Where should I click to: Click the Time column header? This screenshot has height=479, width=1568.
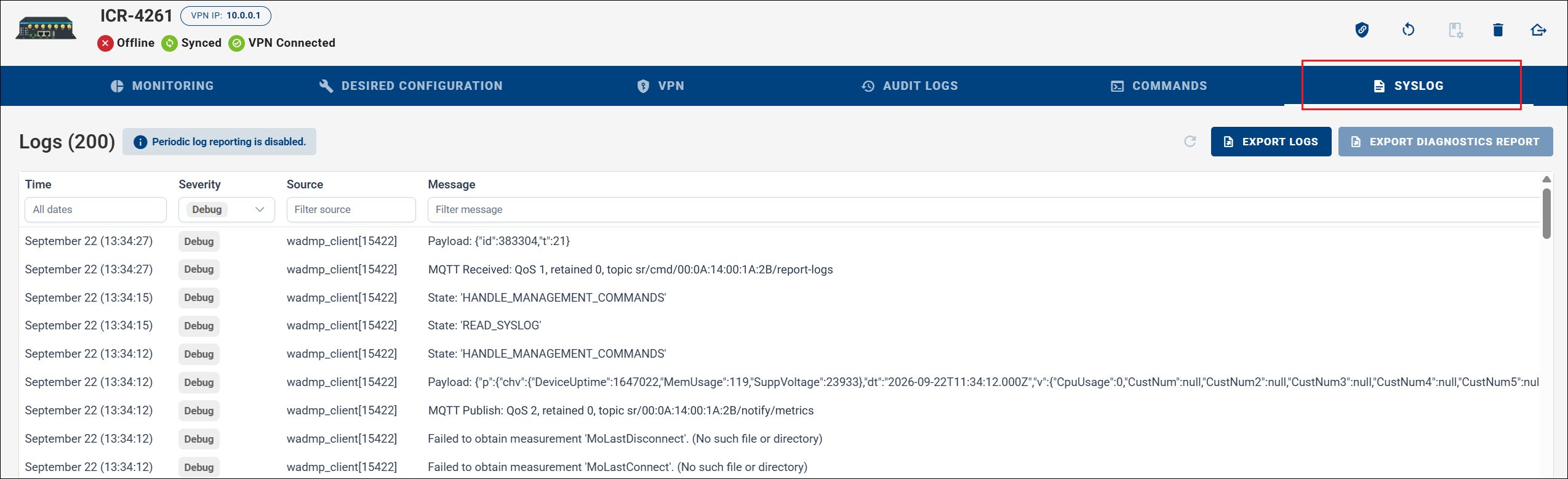tap(38, 184)
